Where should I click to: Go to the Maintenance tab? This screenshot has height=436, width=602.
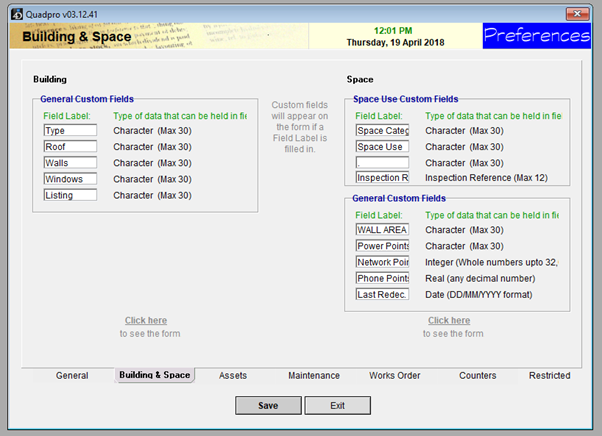314,375
